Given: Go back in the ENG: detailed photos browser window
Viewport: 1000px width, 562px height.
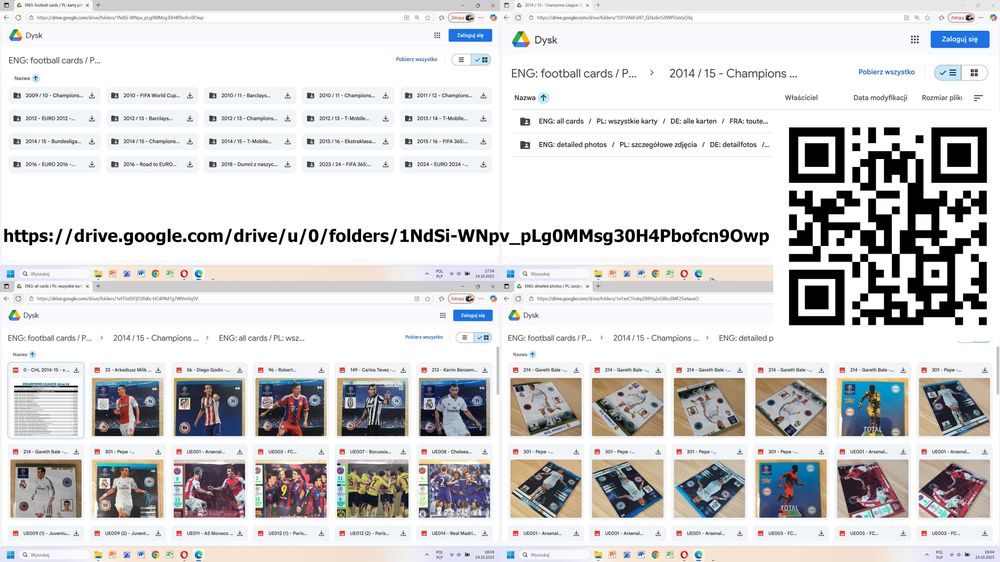Looking at the screenshot, I should coord(507,299).
